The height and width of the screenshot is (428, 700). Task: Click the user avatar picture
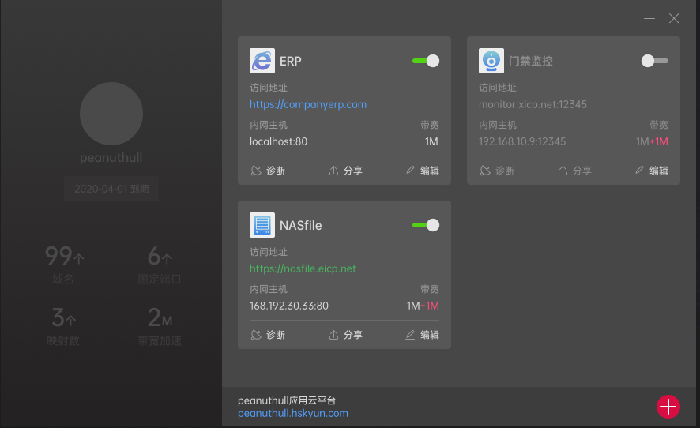pyautogui.click(x=110, y=113)
